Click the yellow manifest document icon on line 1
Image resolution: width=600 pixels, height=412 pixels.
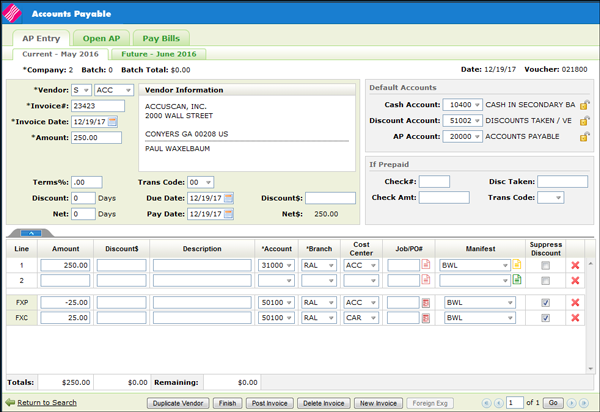point(517,265)
